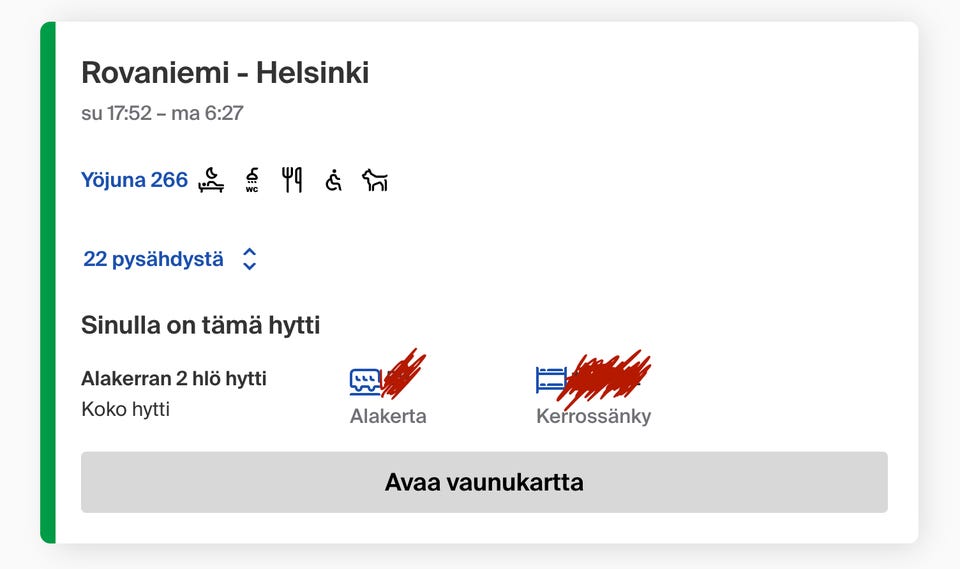Click the pet-friendly dog icon

[x=375, y=180]
